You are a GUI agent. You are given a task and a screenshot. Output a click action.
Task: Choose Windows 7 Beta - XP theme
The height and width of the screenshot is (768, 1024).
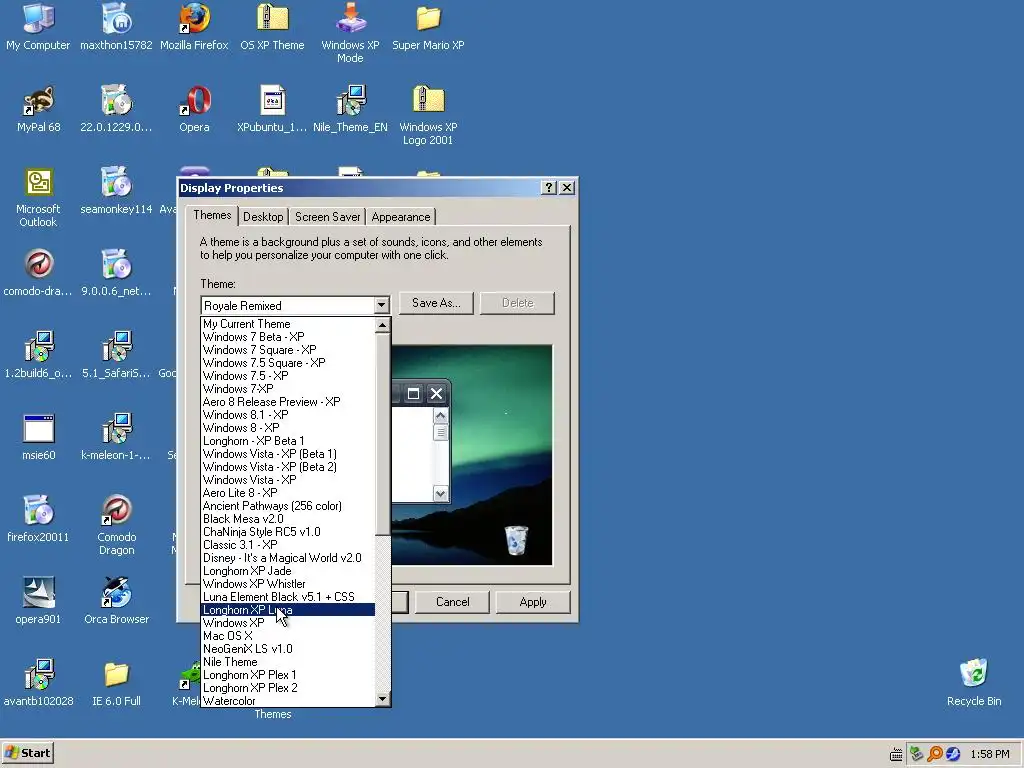click(x=288, y=337)
